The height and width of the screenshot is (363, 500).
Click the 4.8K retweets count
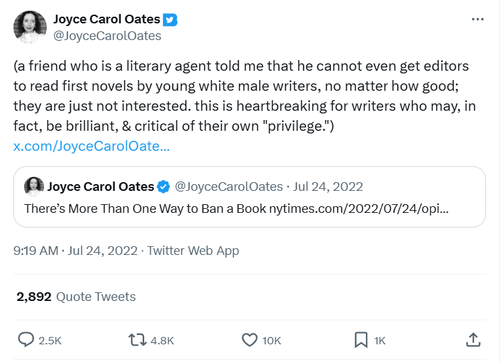tap(162, 341)
